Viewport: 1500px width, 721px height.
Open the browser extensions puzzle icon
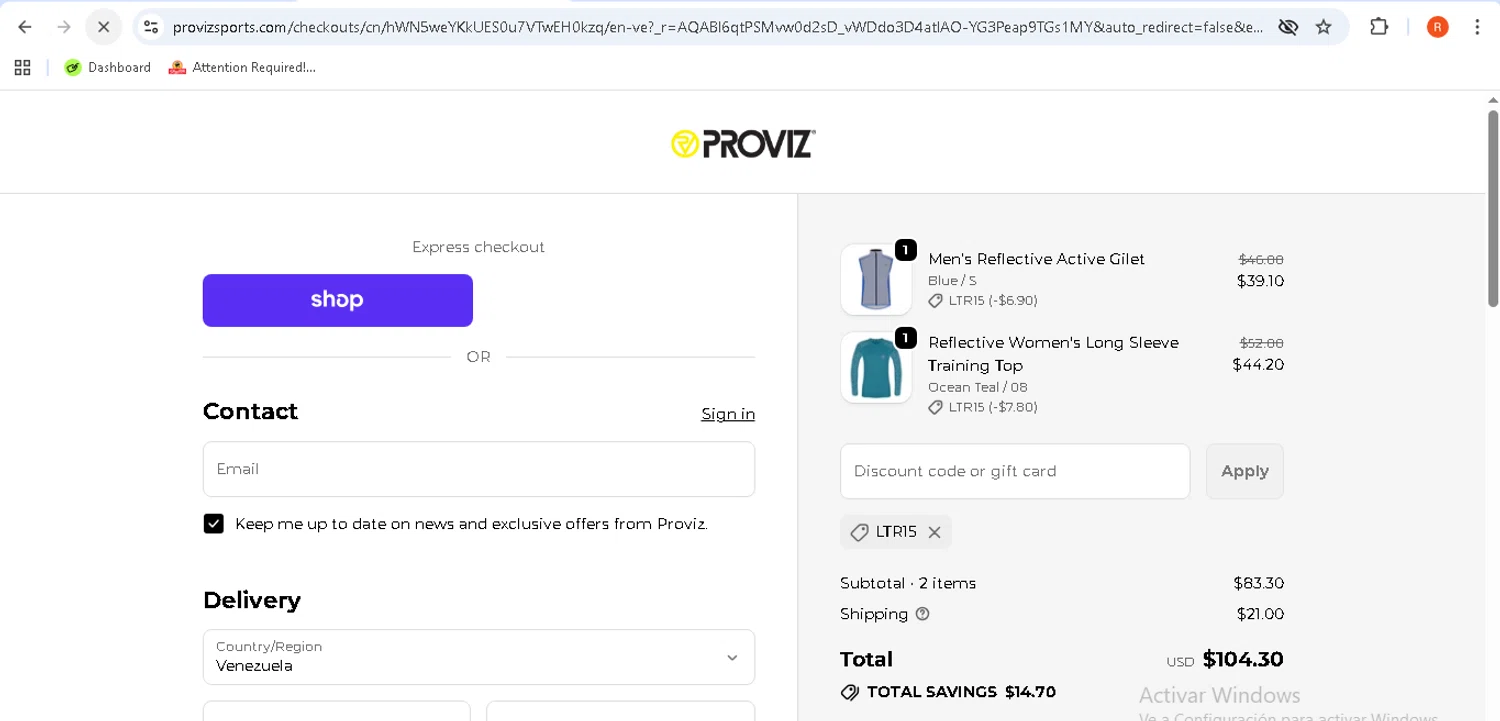click(x=1379, y=27)
